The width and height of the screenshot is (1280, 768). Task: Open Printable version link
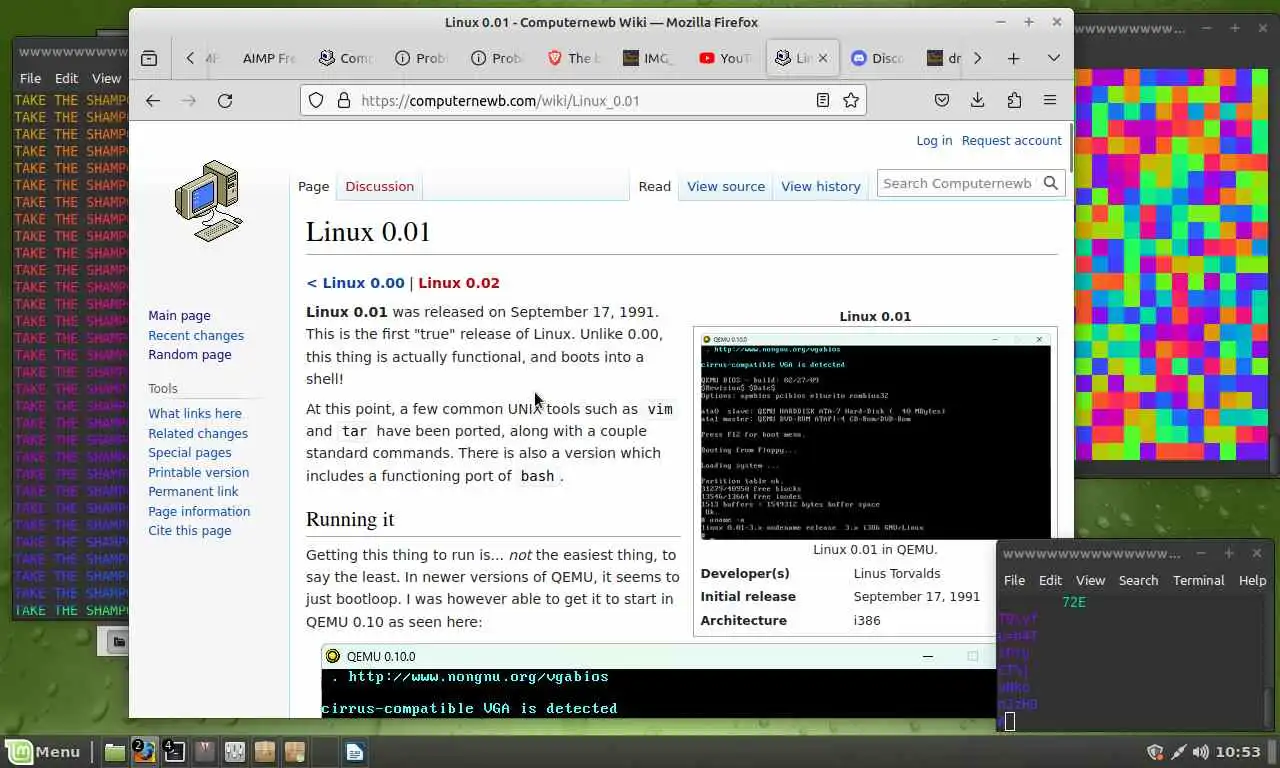[x=198, y=472]
